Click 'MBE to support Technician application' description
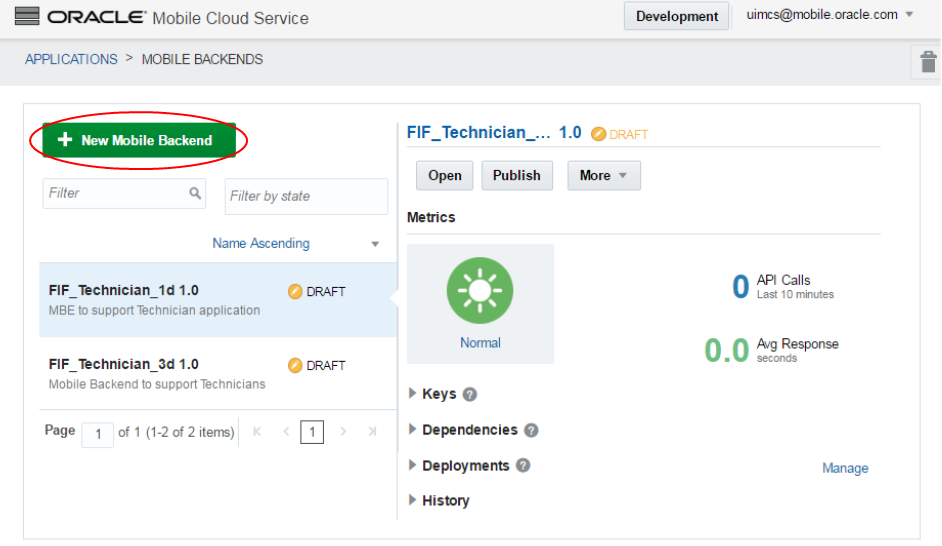This screenshot has width=942, height=546. click(x=154, y=311)
